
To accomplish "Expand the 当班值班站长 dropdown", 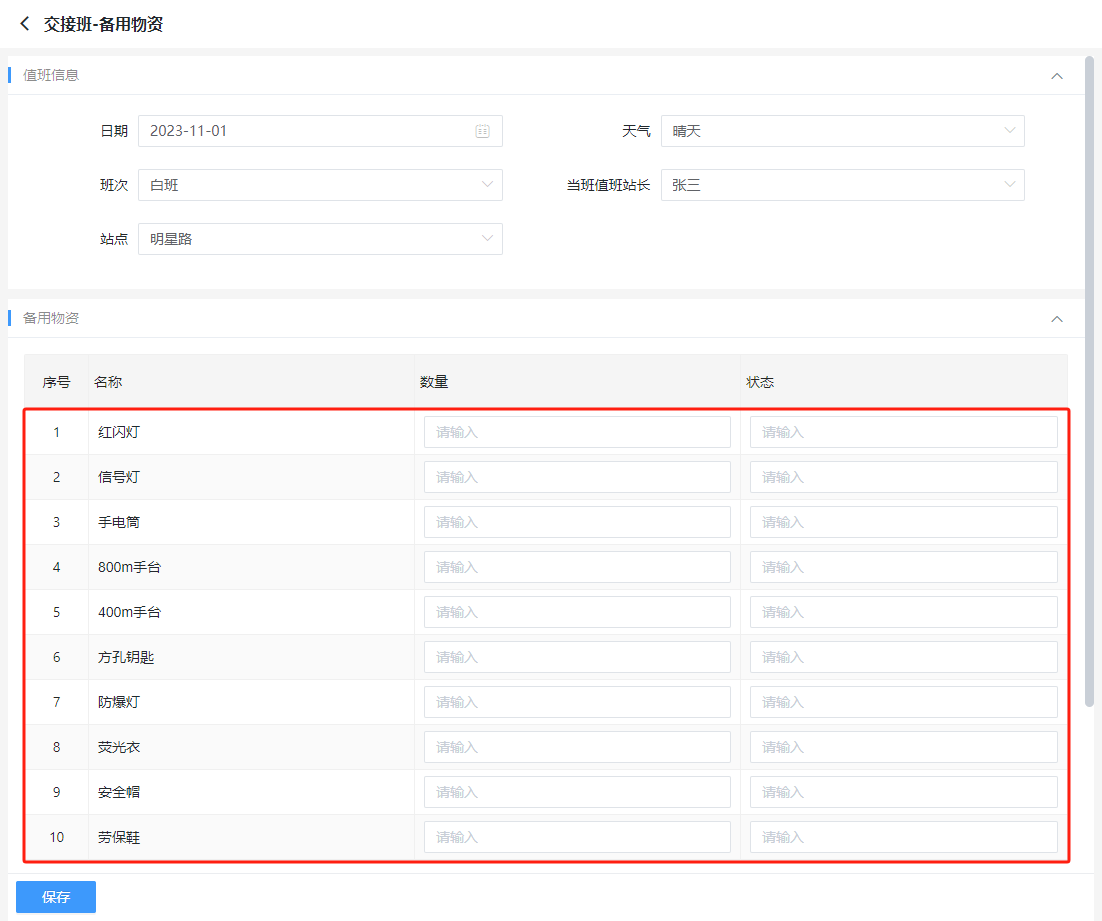I will coord(842,185).
